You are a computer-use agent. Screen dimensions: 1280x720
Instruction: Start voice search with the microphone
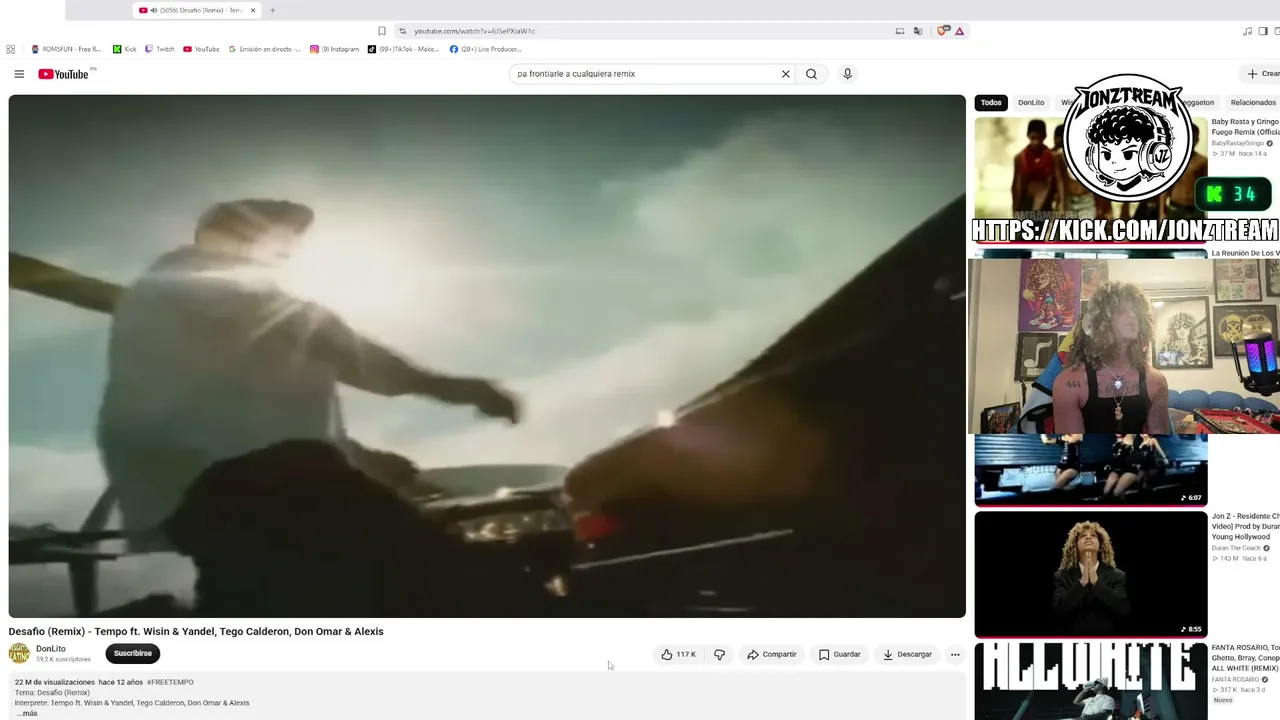[x=847, y=74]
